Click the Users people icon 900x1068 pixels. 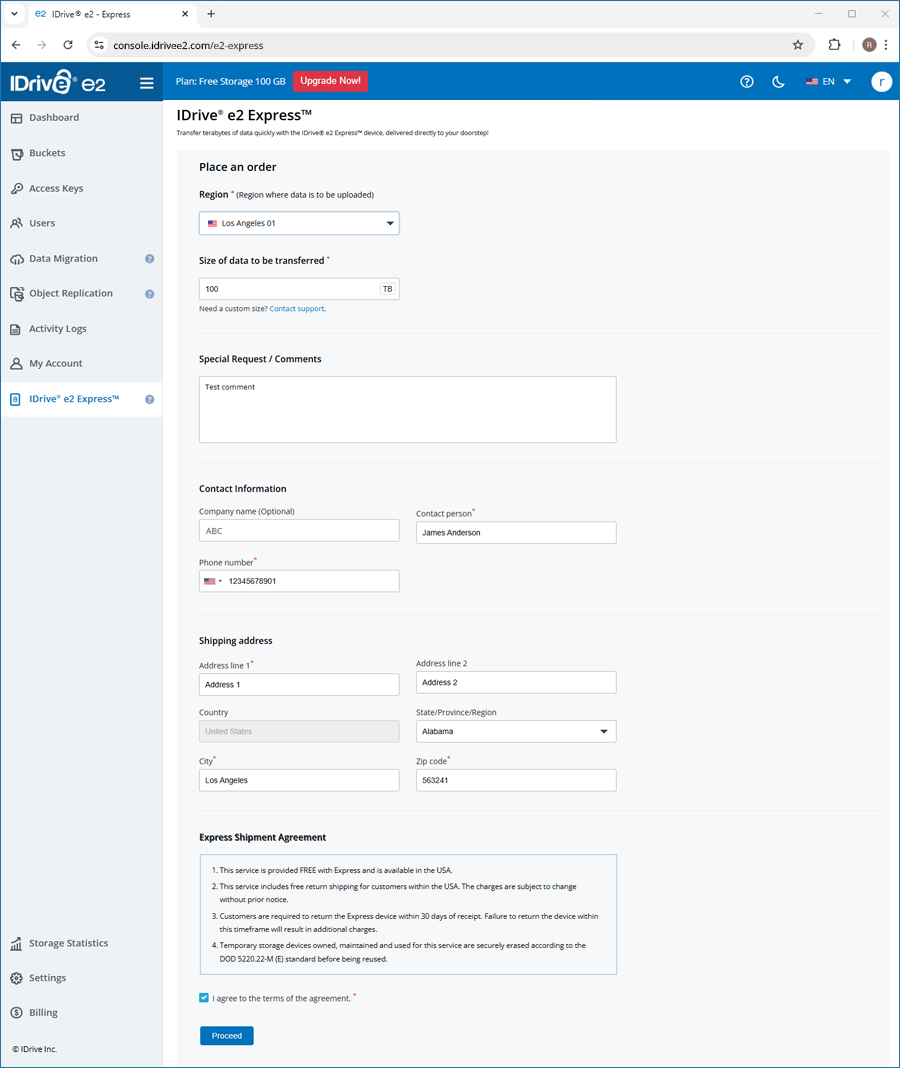16,223
